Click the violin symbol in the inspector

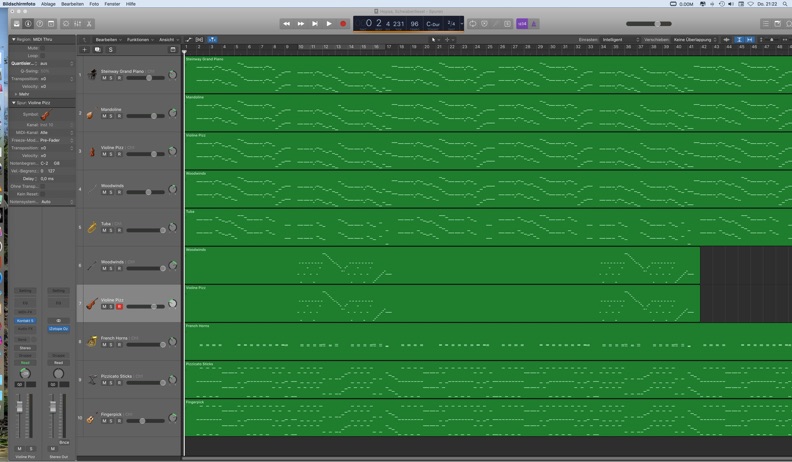point(45,115)
